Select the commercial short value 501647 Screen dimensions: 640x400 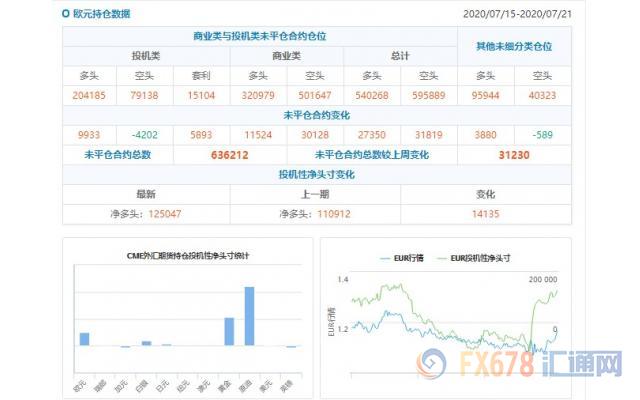[x=315, y=96]
